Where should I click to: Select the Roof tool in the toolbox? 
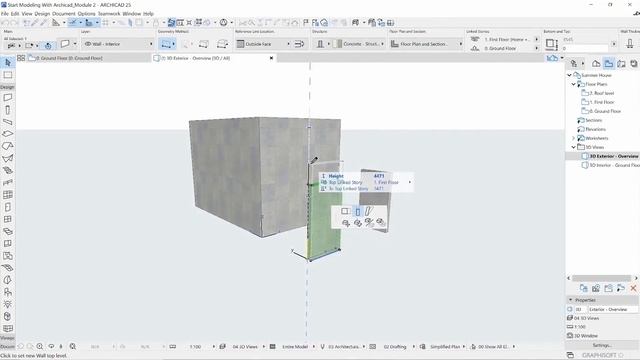(x=8, y=146)
